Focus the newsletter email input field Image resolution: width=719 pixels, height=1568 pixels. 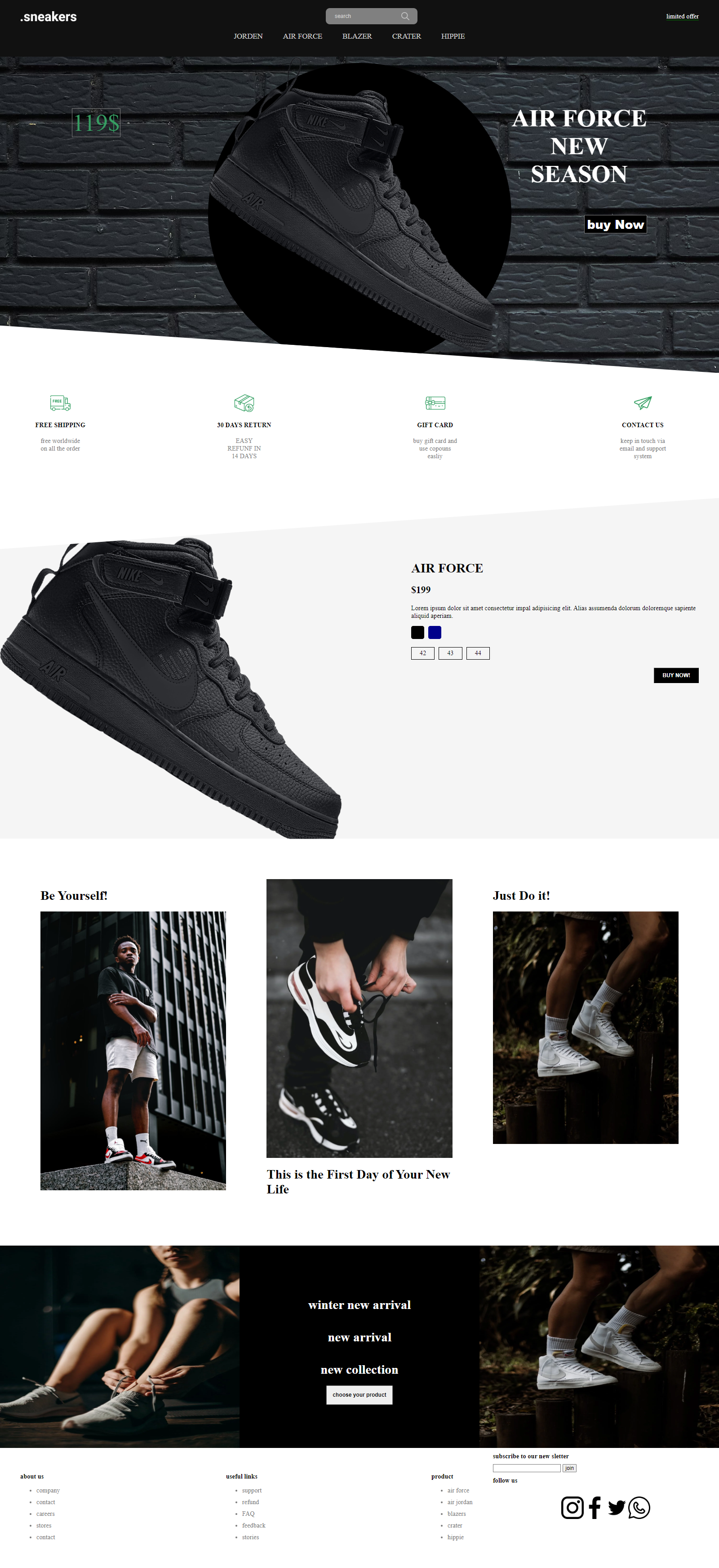tap(527, 1468)
